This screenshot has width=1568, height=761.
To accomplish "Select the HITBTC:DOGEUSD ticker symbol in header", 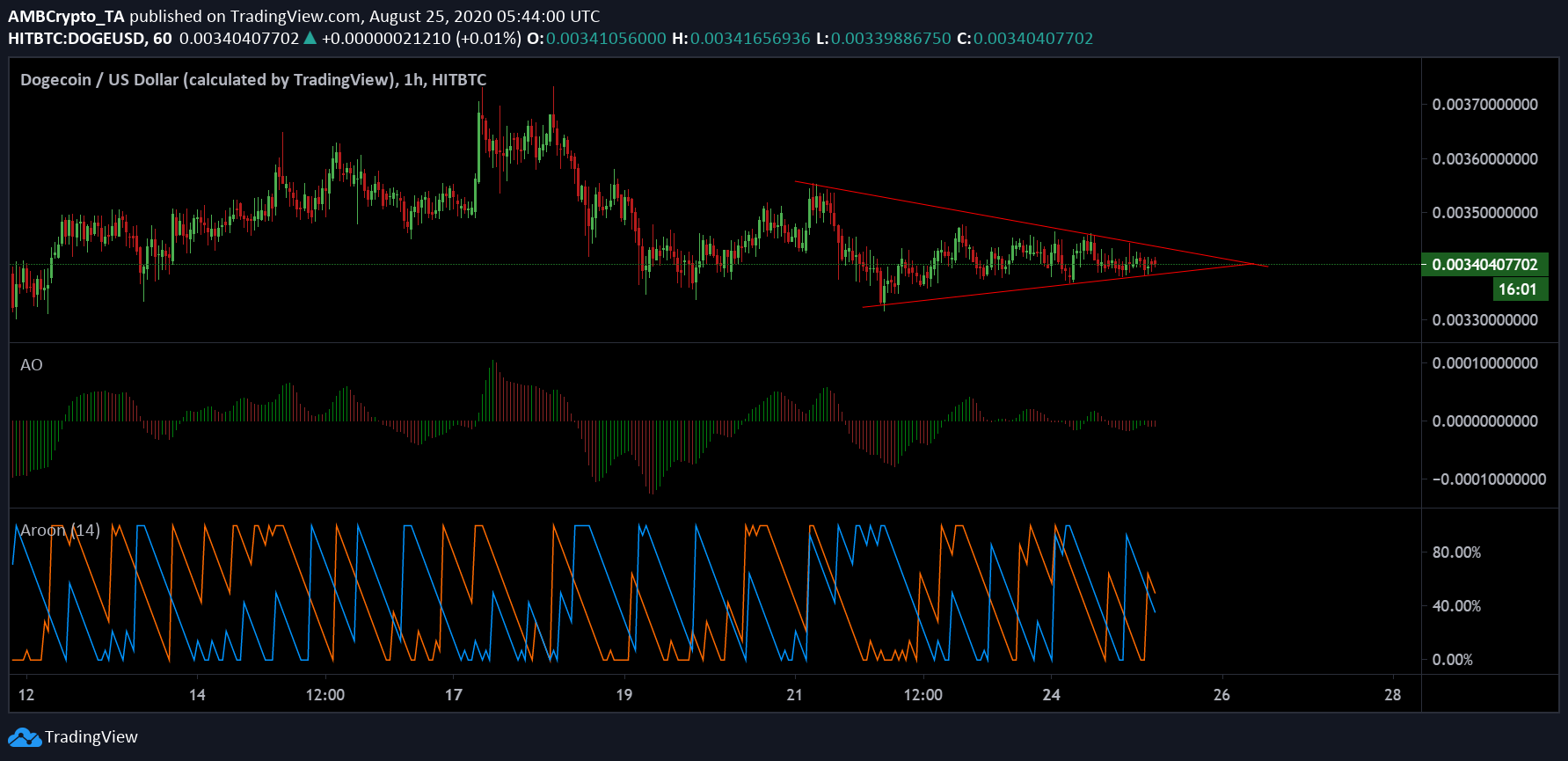I will (77, 39).
